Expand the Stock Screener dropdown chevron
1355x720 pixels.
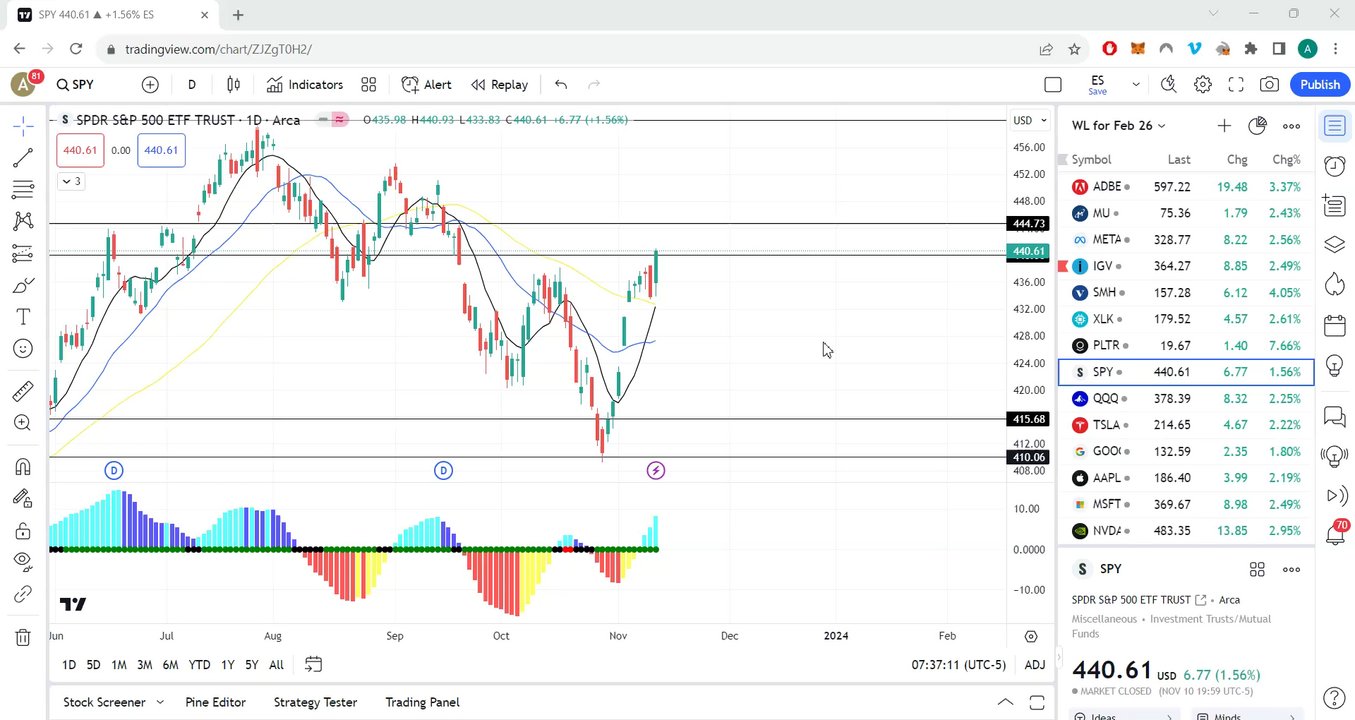pyautogui.click(x=160, y=702)
